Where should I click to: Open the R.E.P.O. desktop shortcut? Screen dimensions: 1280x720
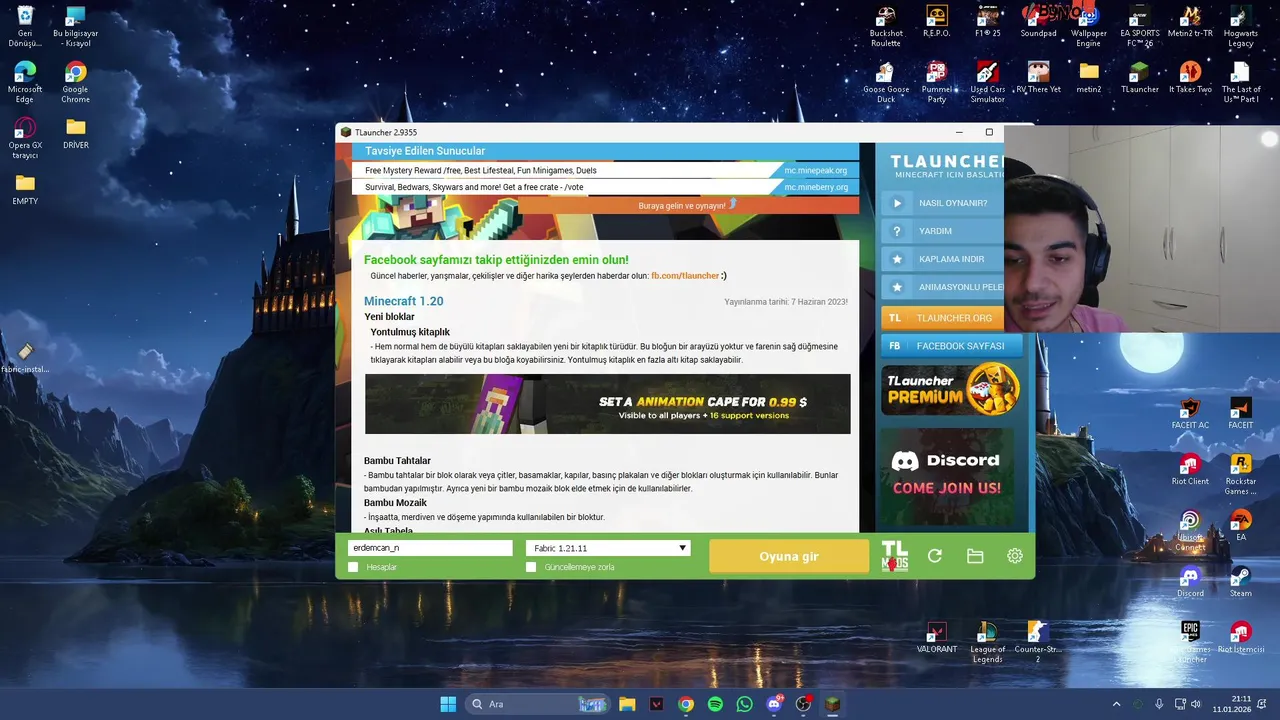coord(937,22)
